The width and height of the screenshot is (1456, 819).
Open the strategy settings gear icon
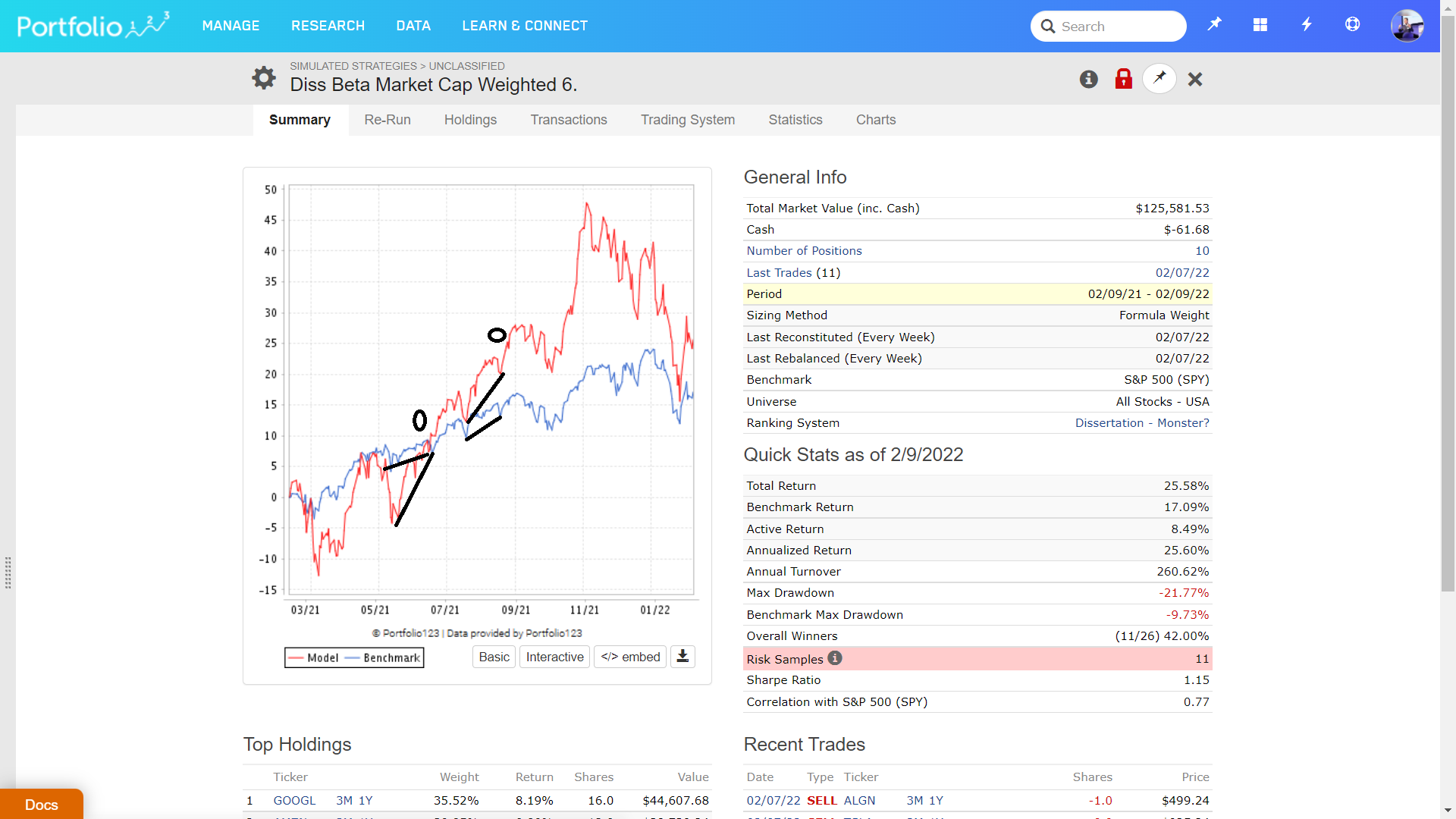point(263,77)
